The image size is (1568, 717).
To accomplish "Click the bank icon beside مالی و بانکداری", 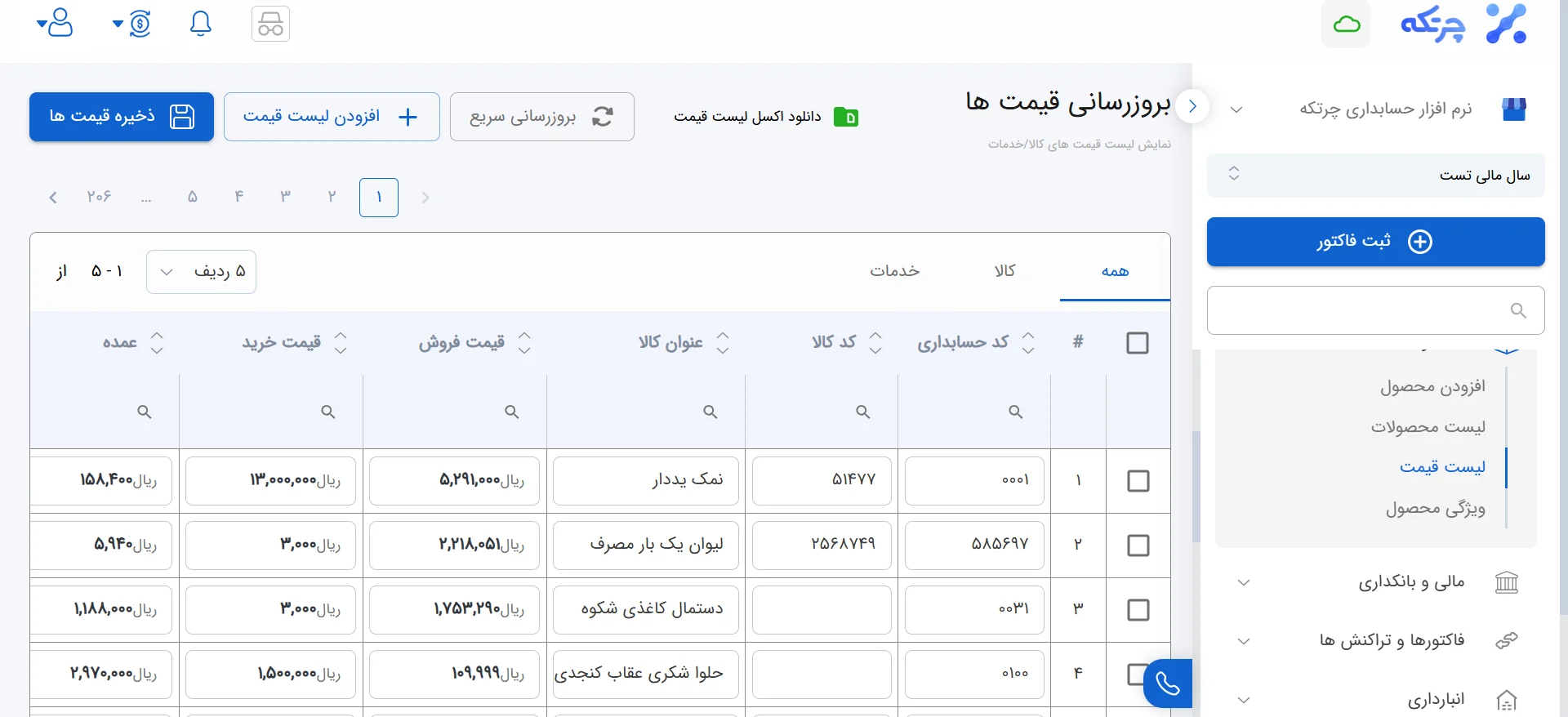I will tap(1507, 582).
